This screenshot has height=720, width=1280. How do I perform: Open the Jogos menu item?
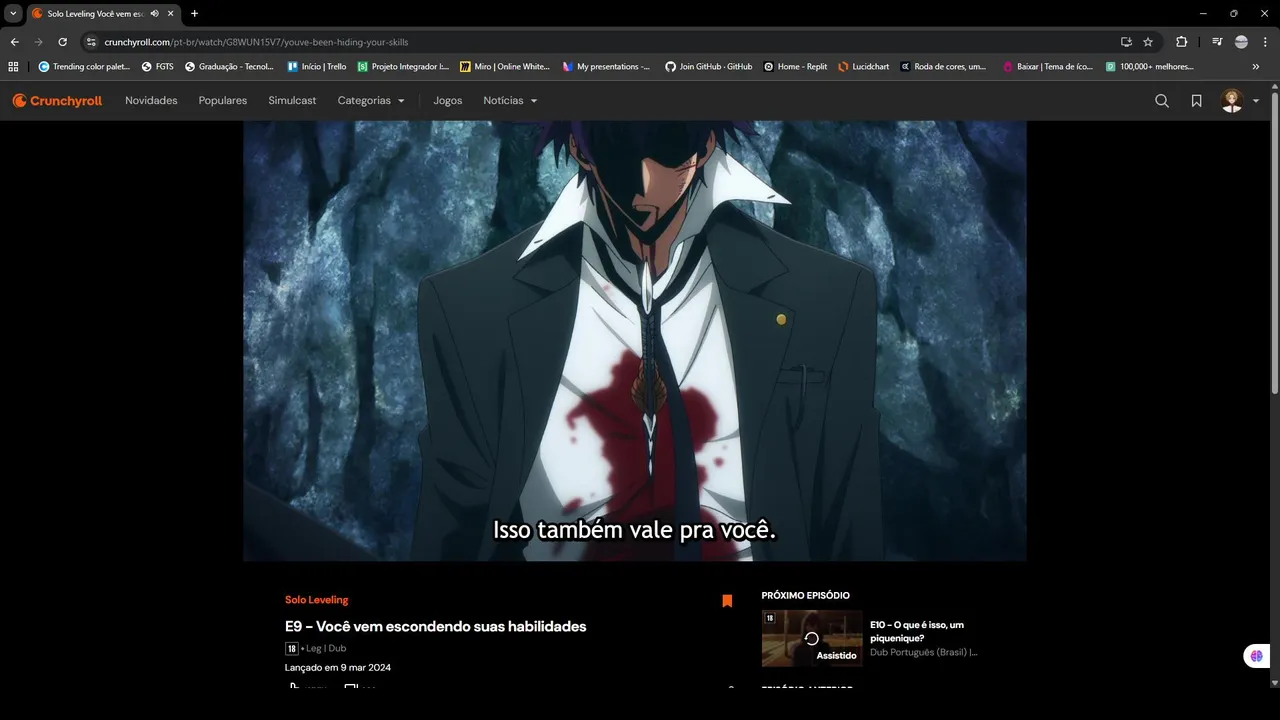pos(448,101)
